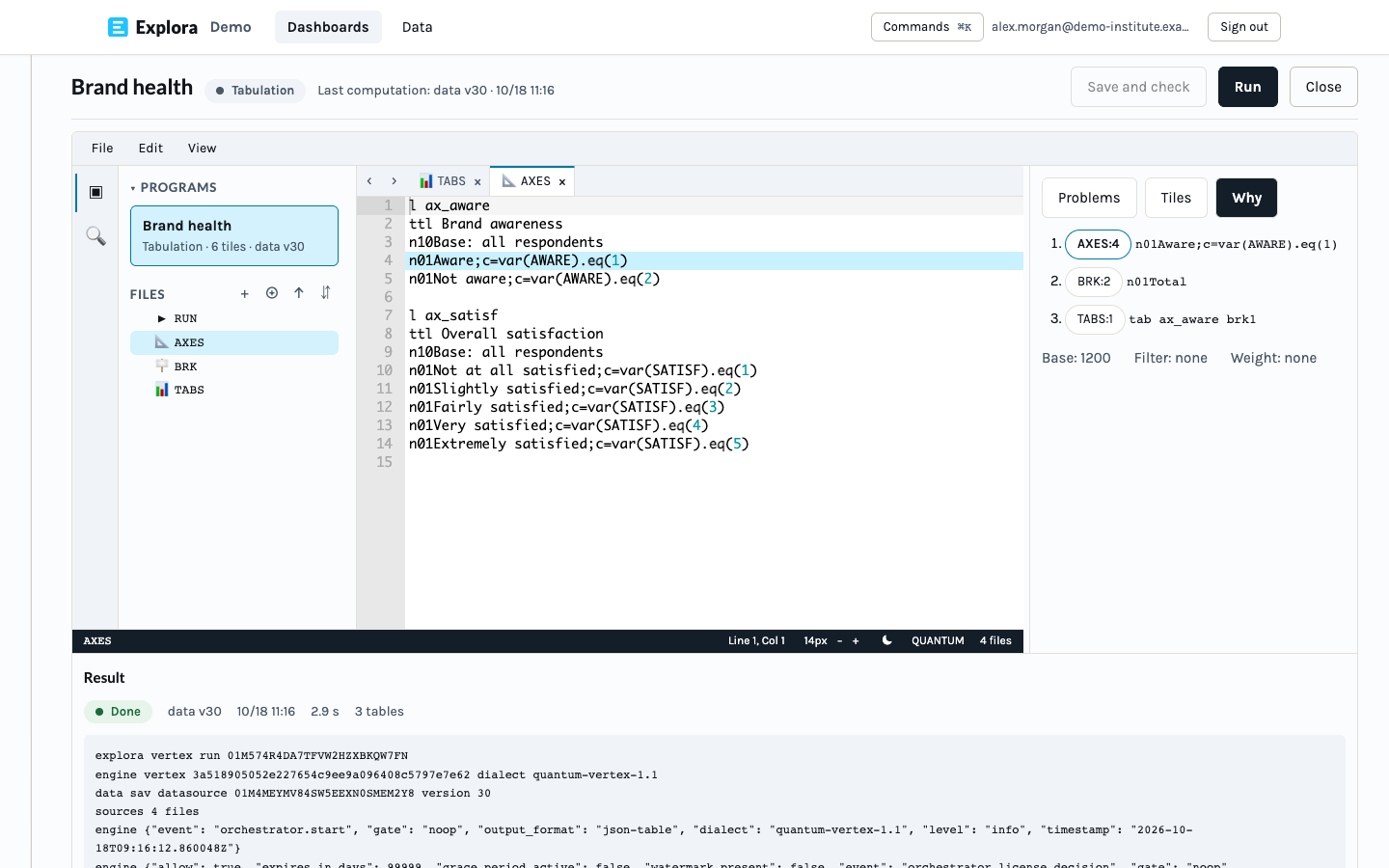This screenshot has height=868, width=1389.
Task: Go to the Data nav item
Action: pos(417,27)
